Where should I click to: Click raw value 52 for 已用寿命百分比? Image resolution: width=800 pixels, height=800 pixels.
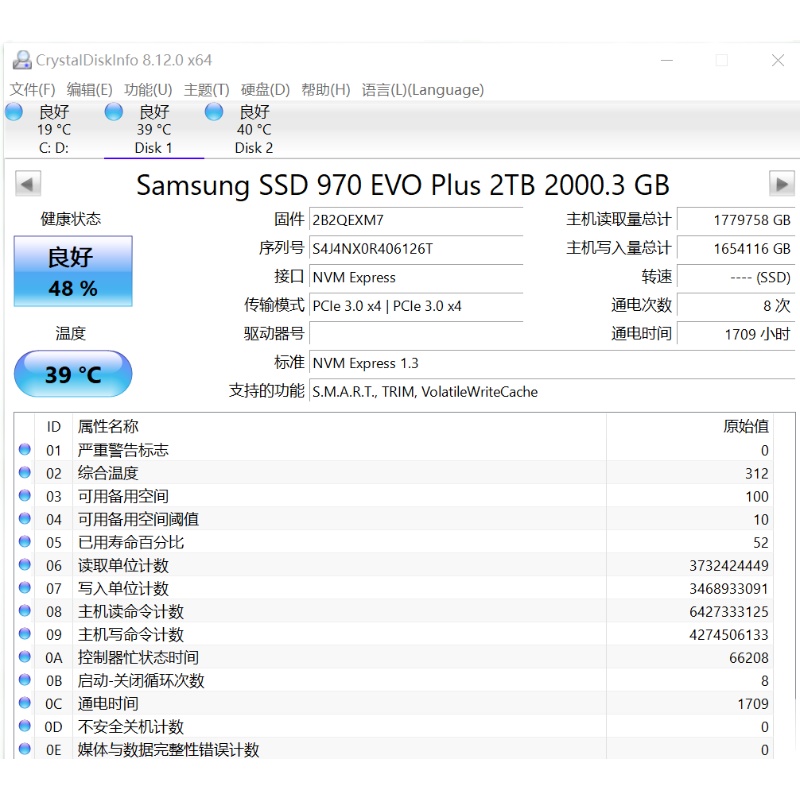(x=761, y=542)
